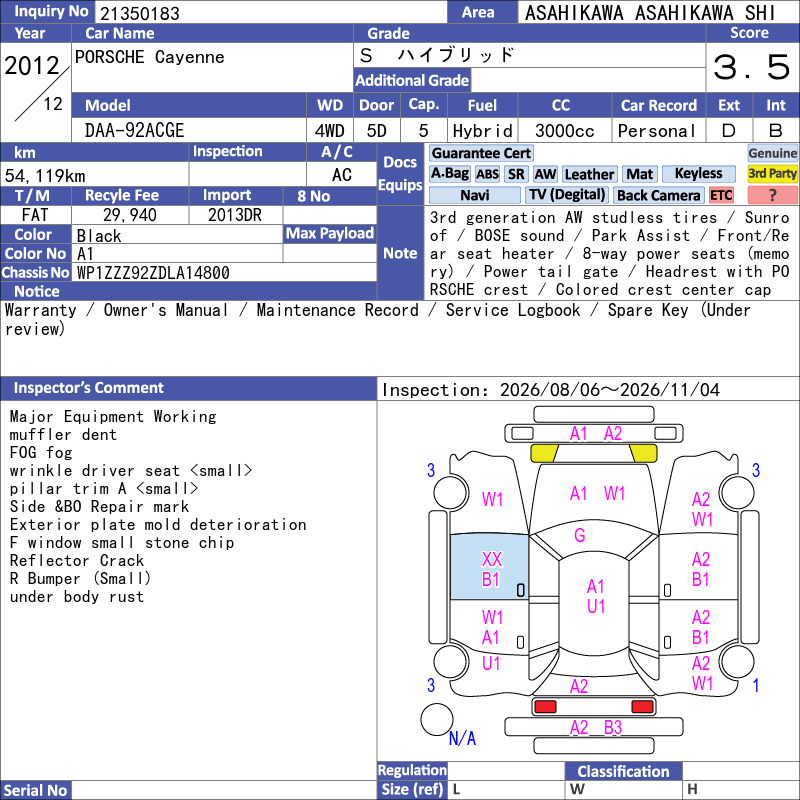Click the blue highlighted XX B1 door panel
Screen dimensions: 800x800
[489, 567]
